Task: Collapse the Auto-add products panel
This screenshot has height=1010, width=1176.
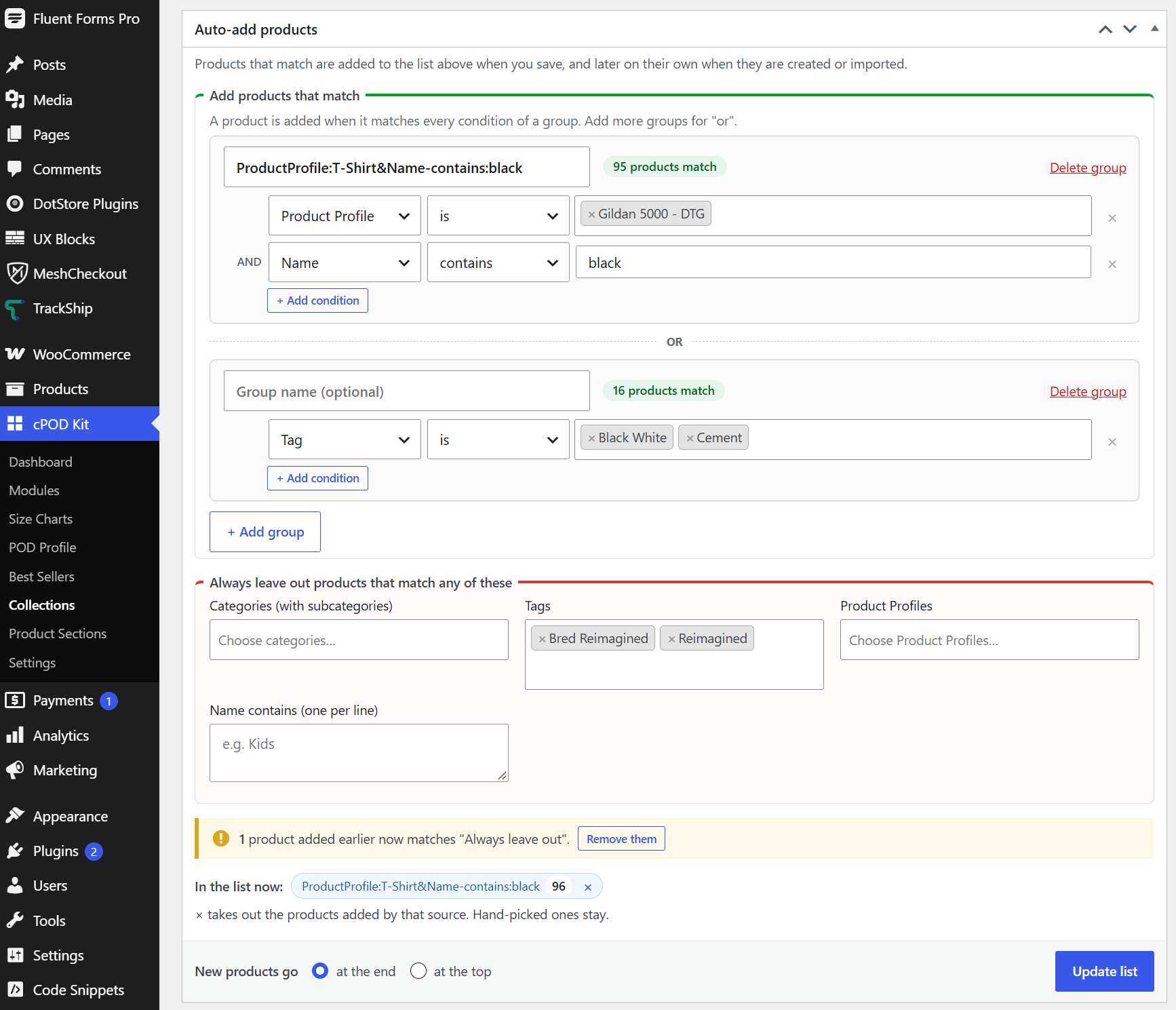Action: click(1154, 28)
